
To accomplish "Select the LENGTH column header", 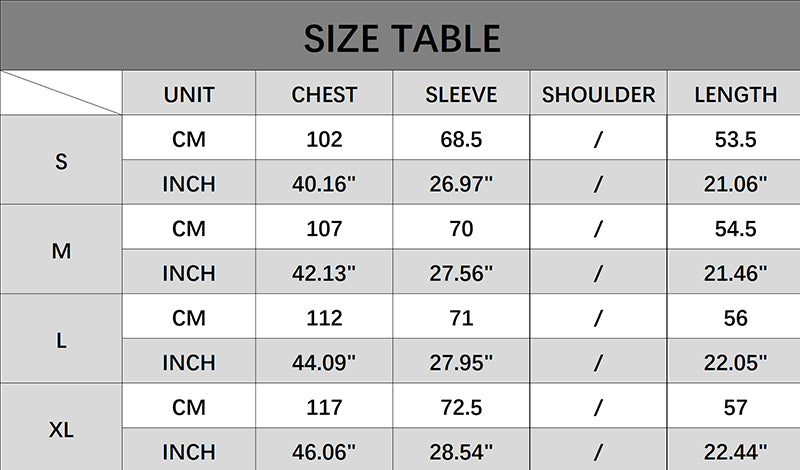I will pyautogui.click(x=735, y=95).
